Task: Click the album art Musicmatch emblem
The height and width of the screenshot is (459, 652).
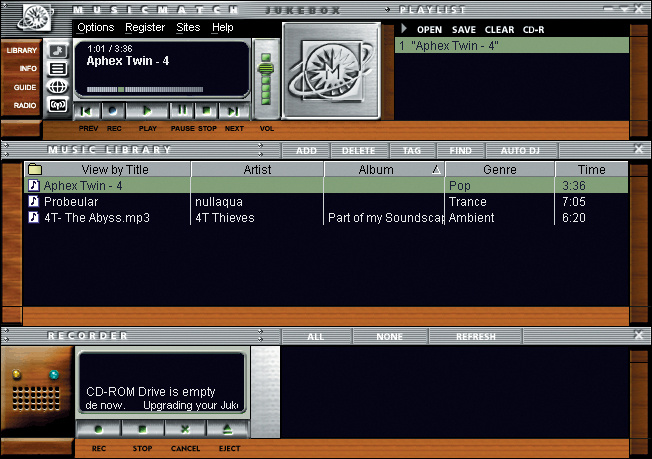Action: pyautogui.click(x=331, y=71)
